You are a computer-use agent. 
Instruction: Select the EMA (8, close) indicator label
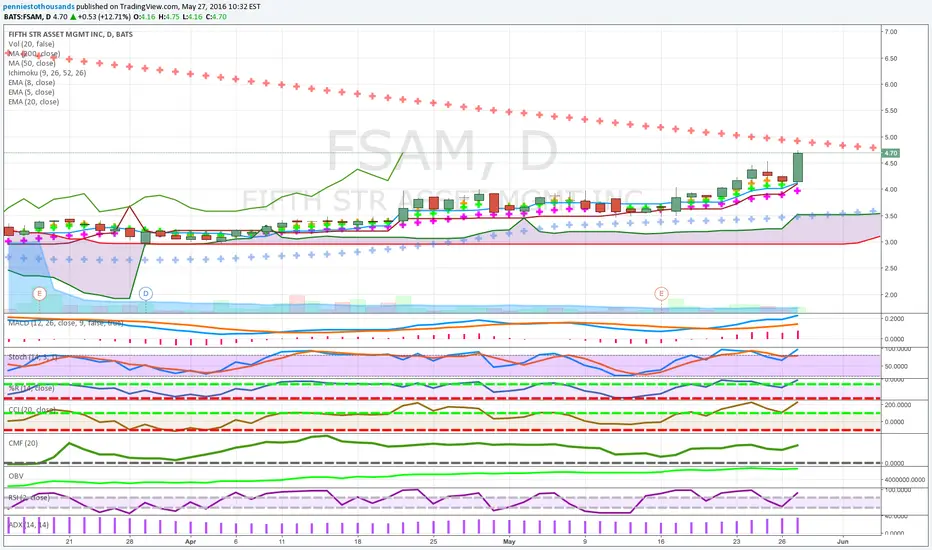[32, 83]
